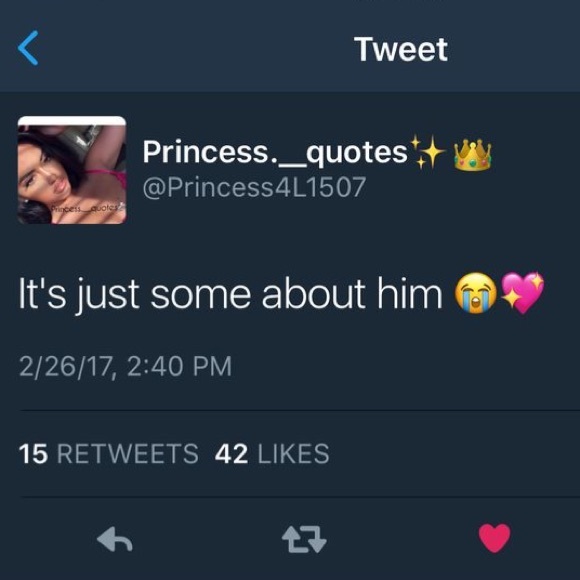
Task: Tap the bold number 15 retweet count
Action: coord(33,453)
